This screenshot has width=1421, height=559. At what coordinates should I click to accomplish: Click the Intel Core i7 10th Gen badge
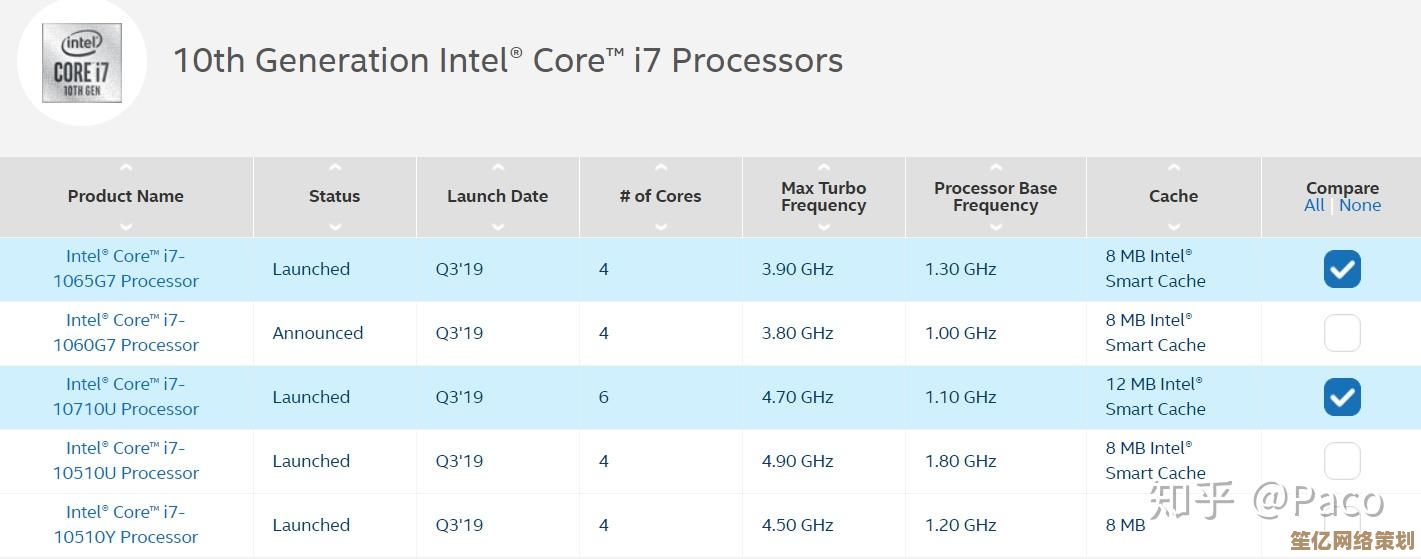82,62
